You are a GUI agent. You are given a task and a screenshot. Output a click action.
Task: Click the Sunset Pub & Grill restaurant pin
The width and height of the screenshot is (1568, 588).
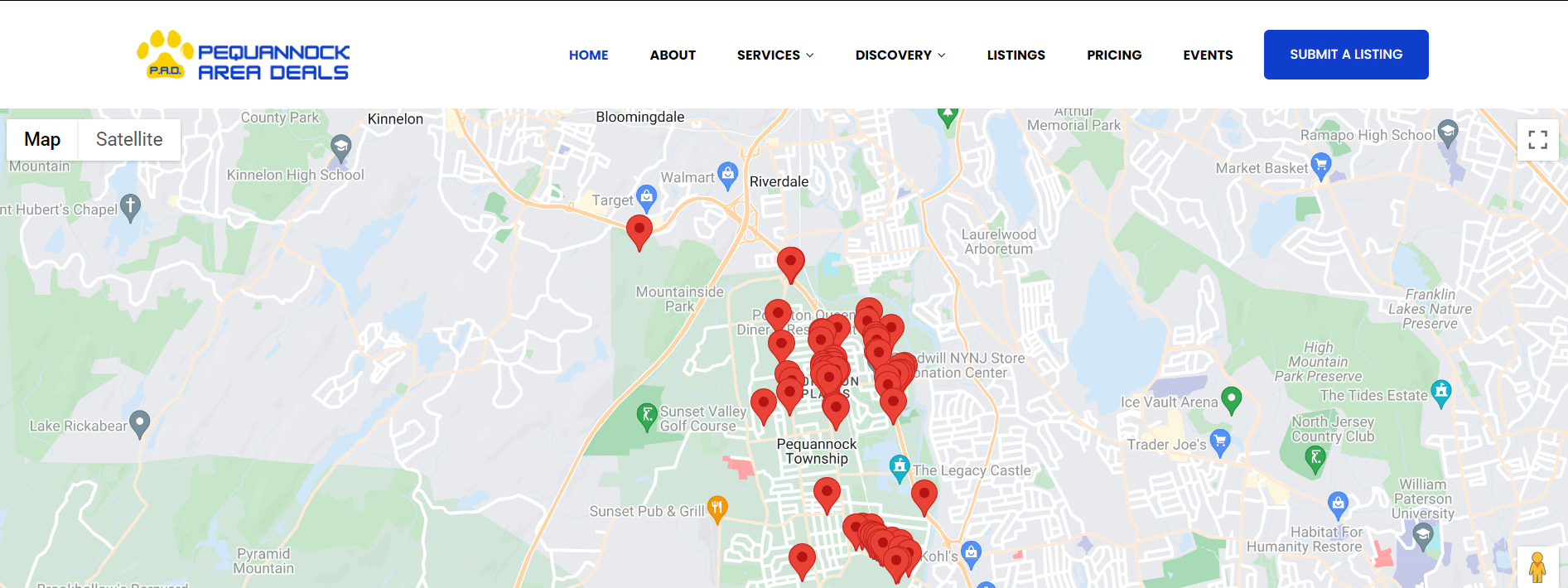pyautogui.click(x=717, y=508)
